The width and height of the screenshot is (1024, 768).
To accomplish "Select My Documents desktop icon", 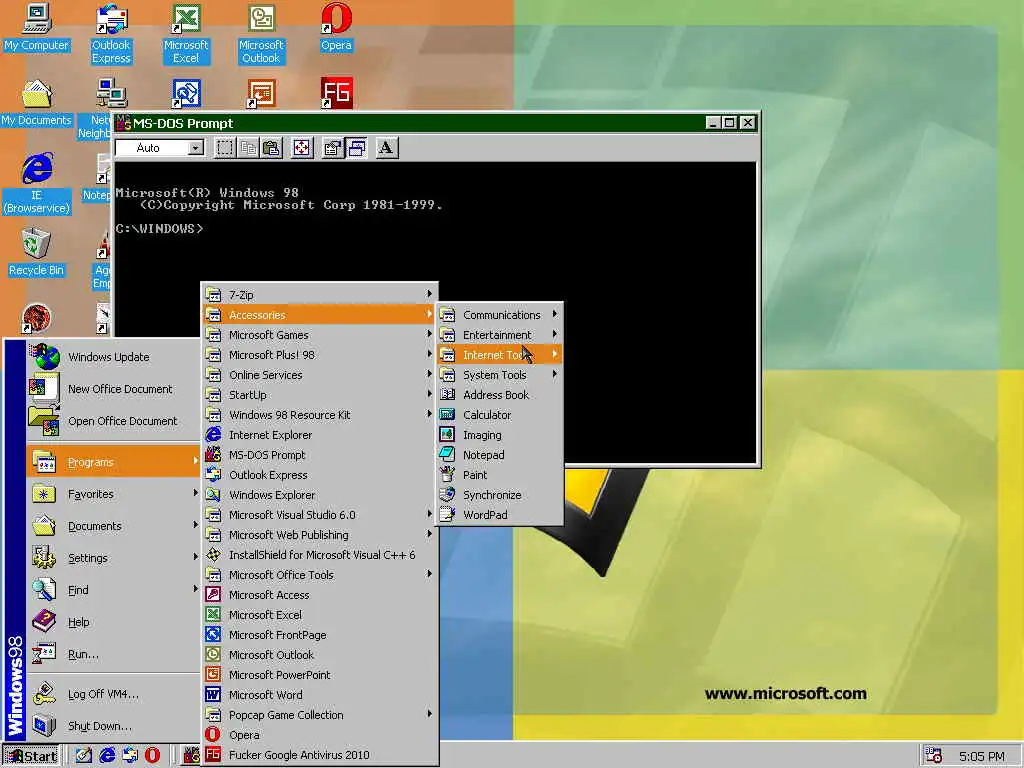I will [x=37, y=103].
